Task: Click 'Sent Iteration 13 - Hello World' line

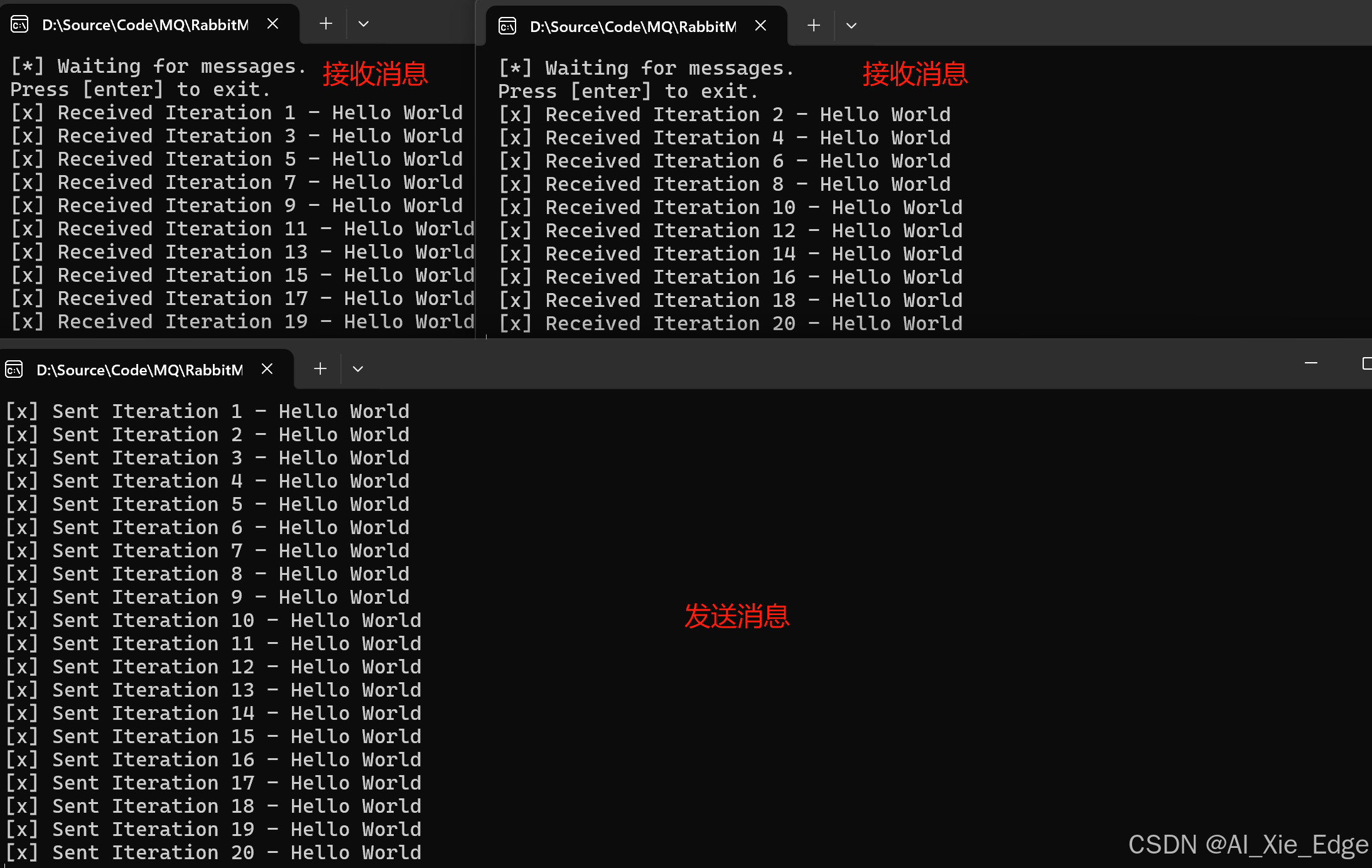Action: point(214,690)
